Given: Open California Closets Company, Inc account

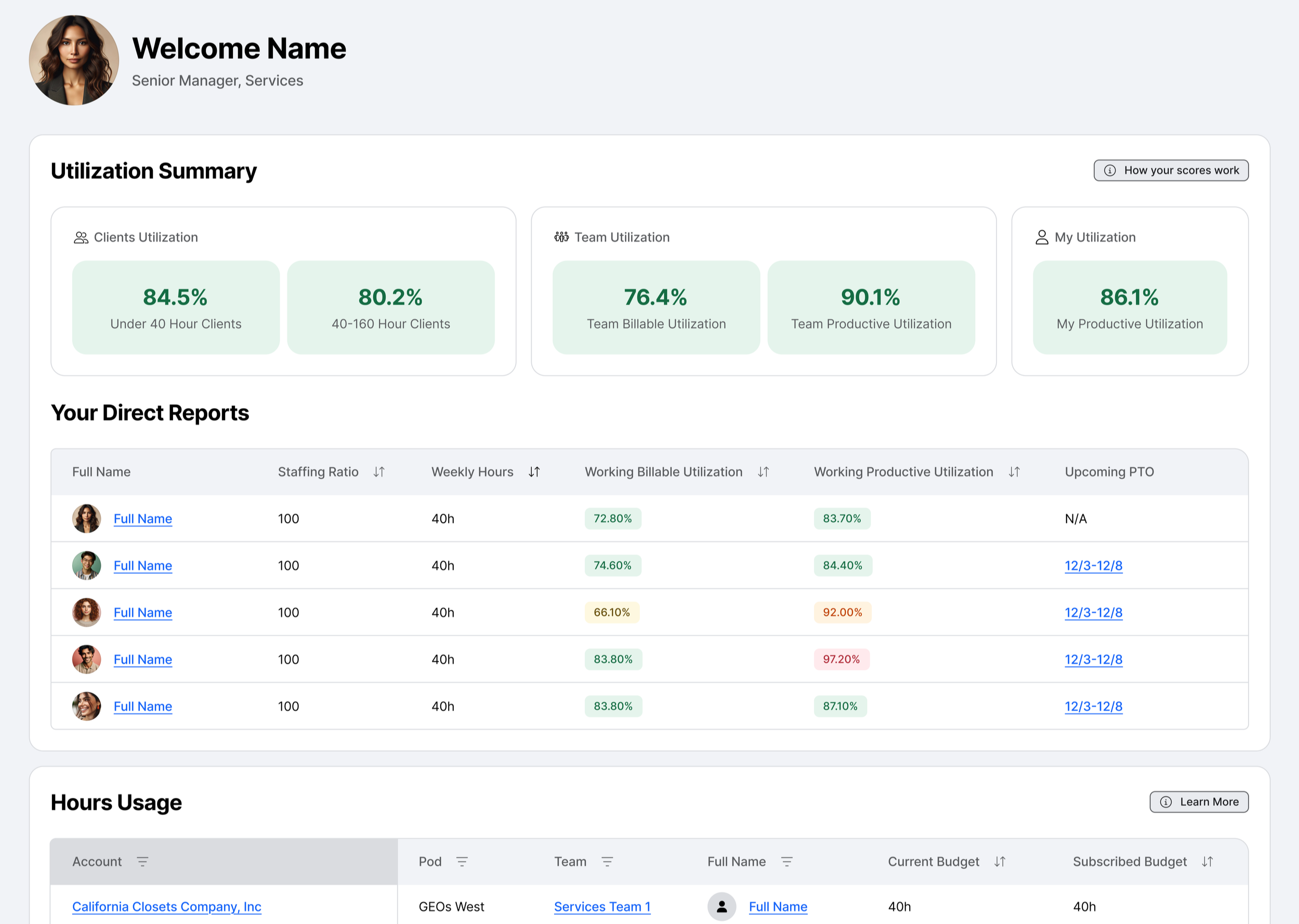Looking at the screenshot, I should tap(167, 906).
